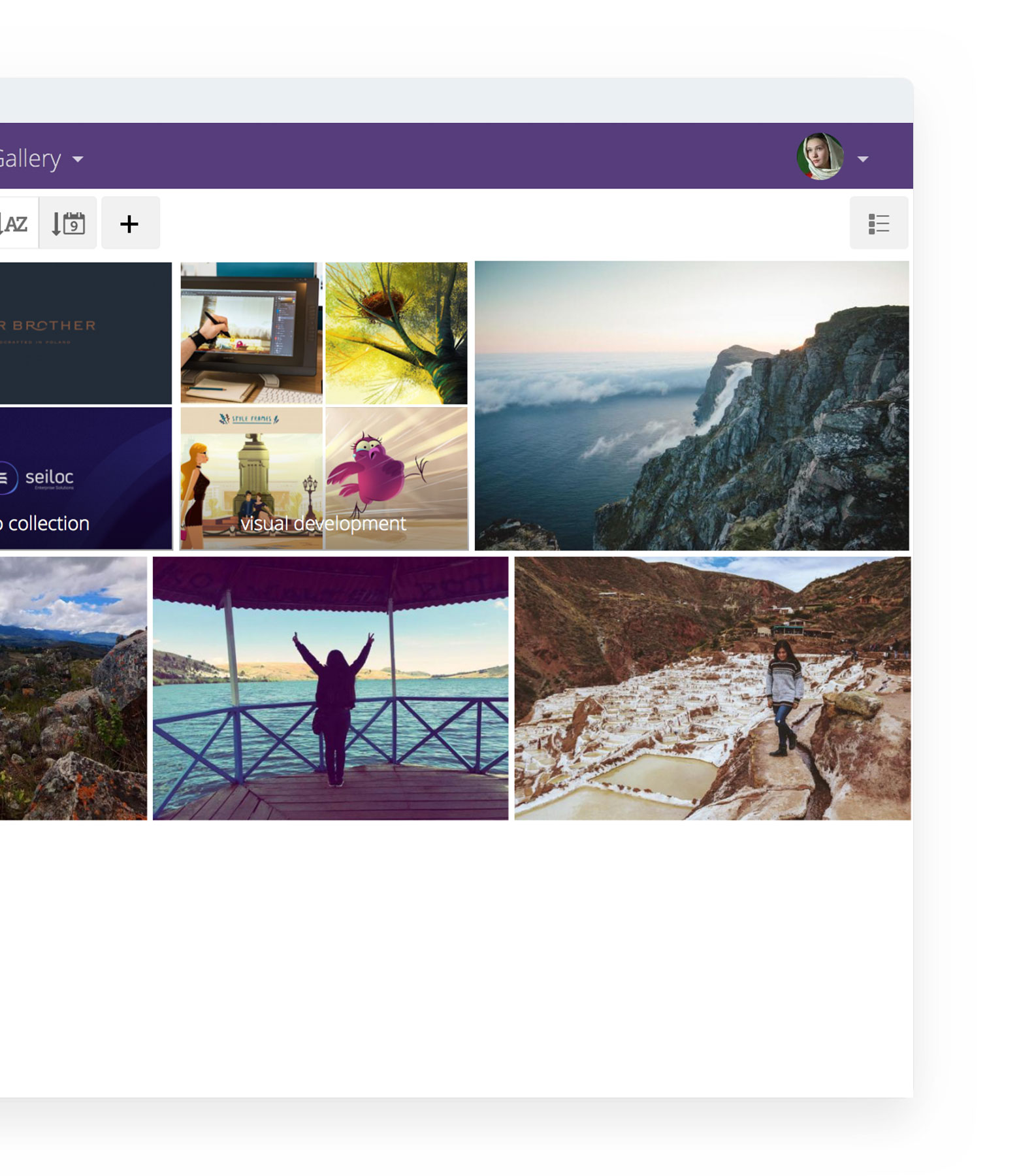Click the sort alphabetically AZ icon
This screenshot has height=1176, width=1019.
(18, 223)
